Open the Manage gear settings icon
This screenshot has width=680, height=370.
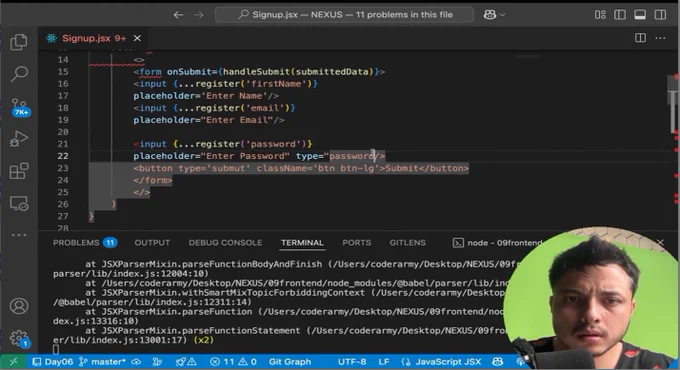tap(19, 338)
